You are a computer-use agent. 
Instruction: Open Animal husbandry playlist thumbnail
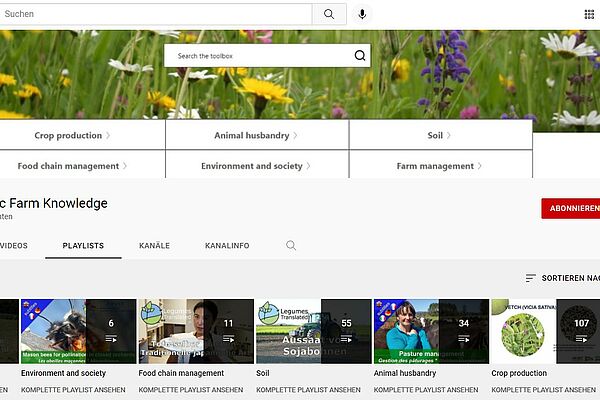coord(431,331)
